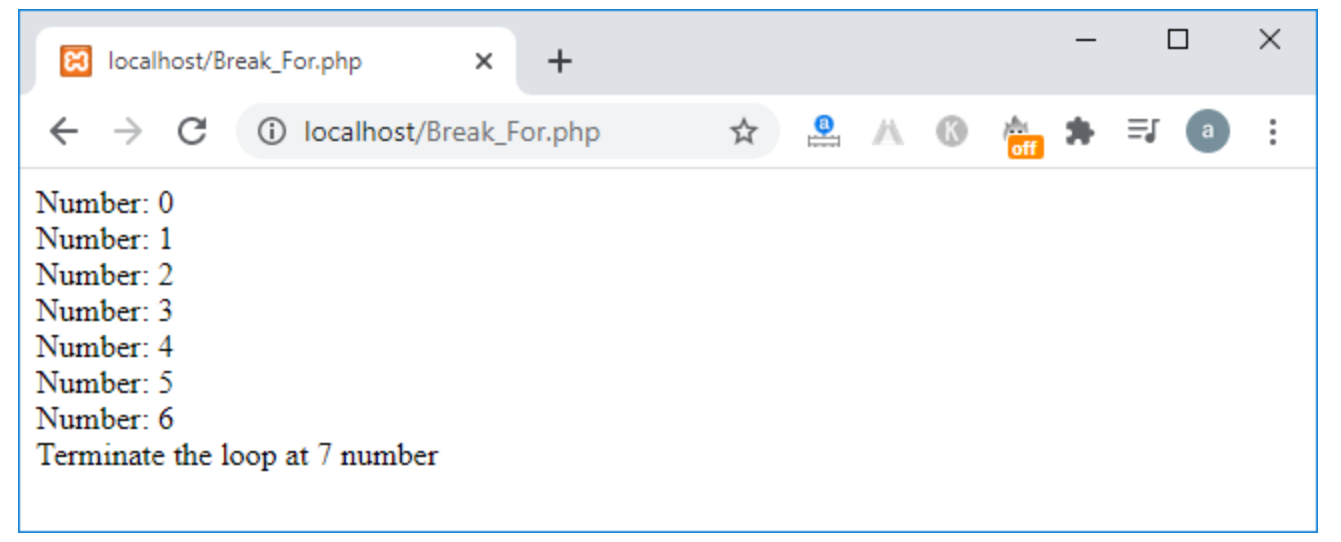The image size is (1341, 542).
Task: Reload the Break_For.php page
Action: pos(191,131)
